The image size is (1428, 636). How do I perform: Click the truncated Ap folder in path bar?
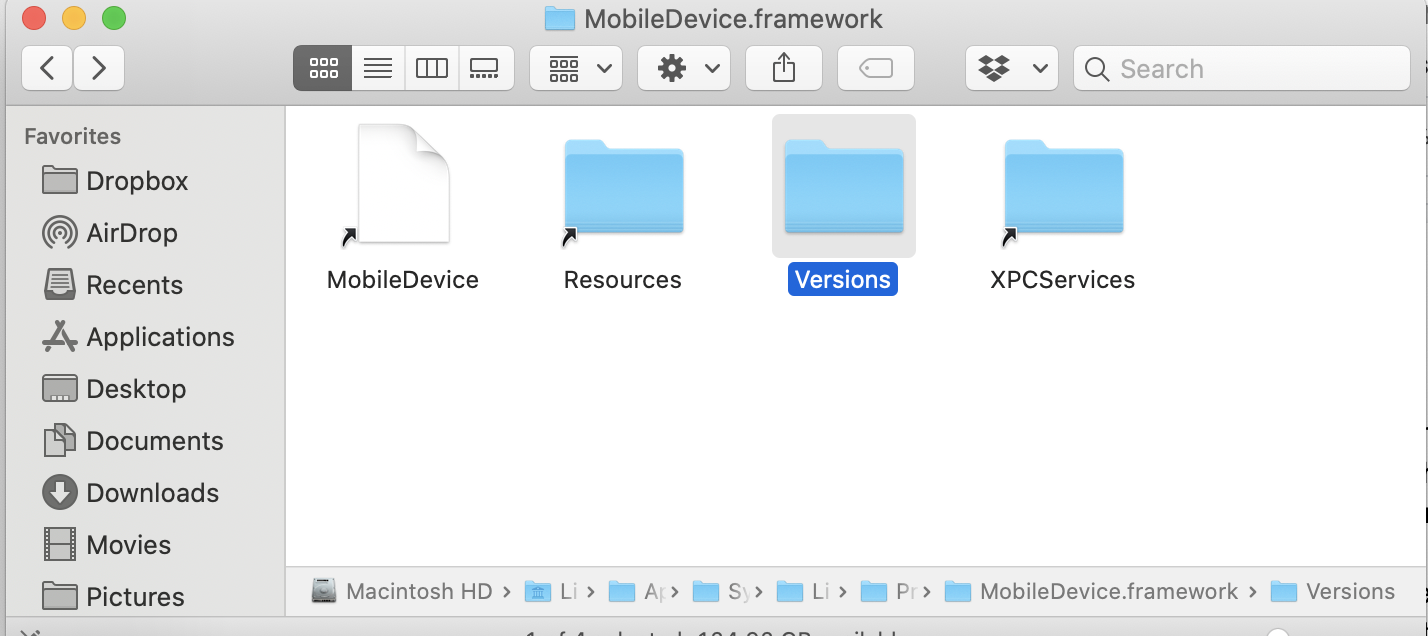point(637,592)
